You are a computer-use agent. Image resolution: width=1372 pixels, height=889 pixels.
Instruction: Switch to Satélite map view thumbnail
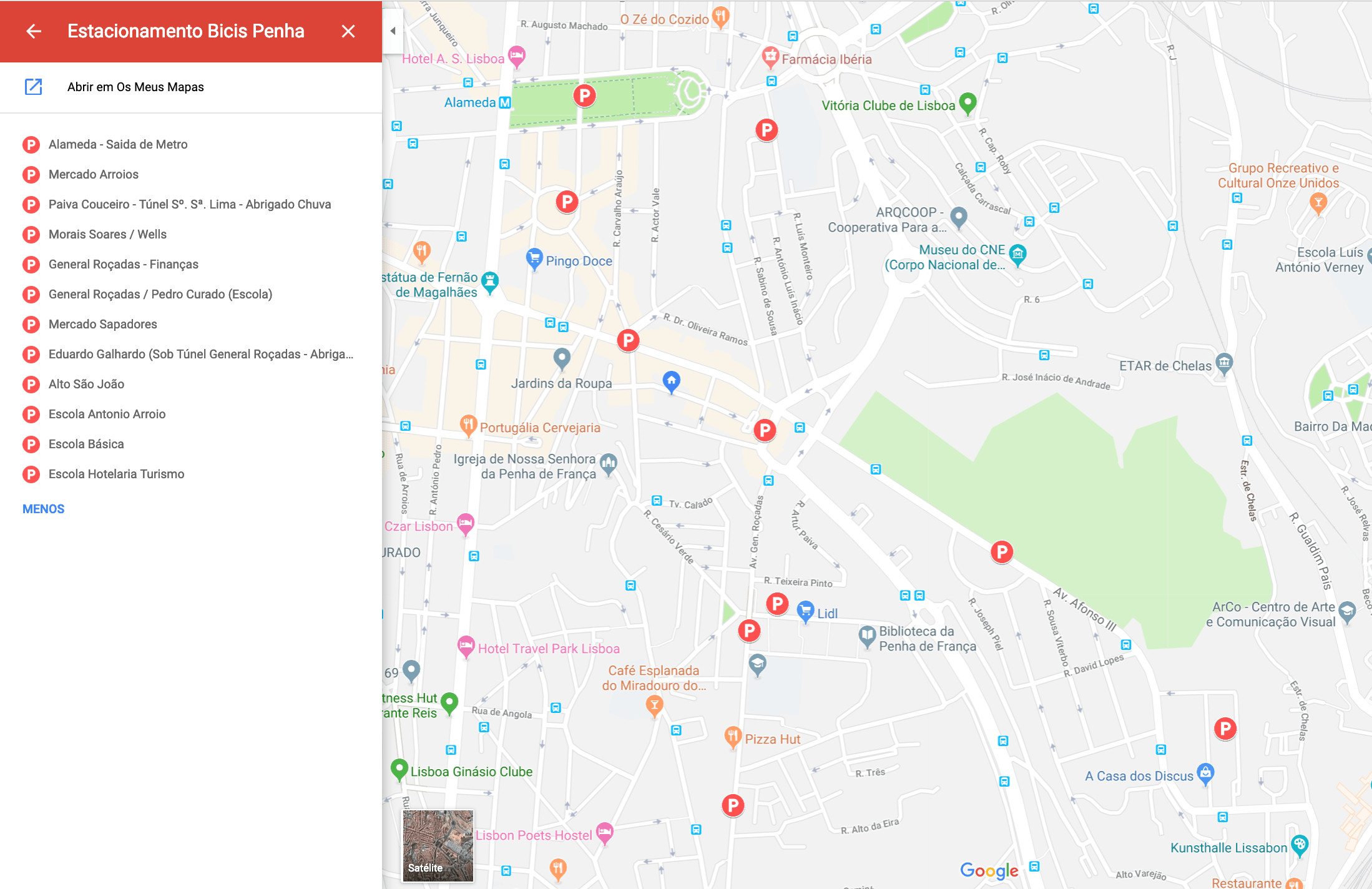point(438,845)
